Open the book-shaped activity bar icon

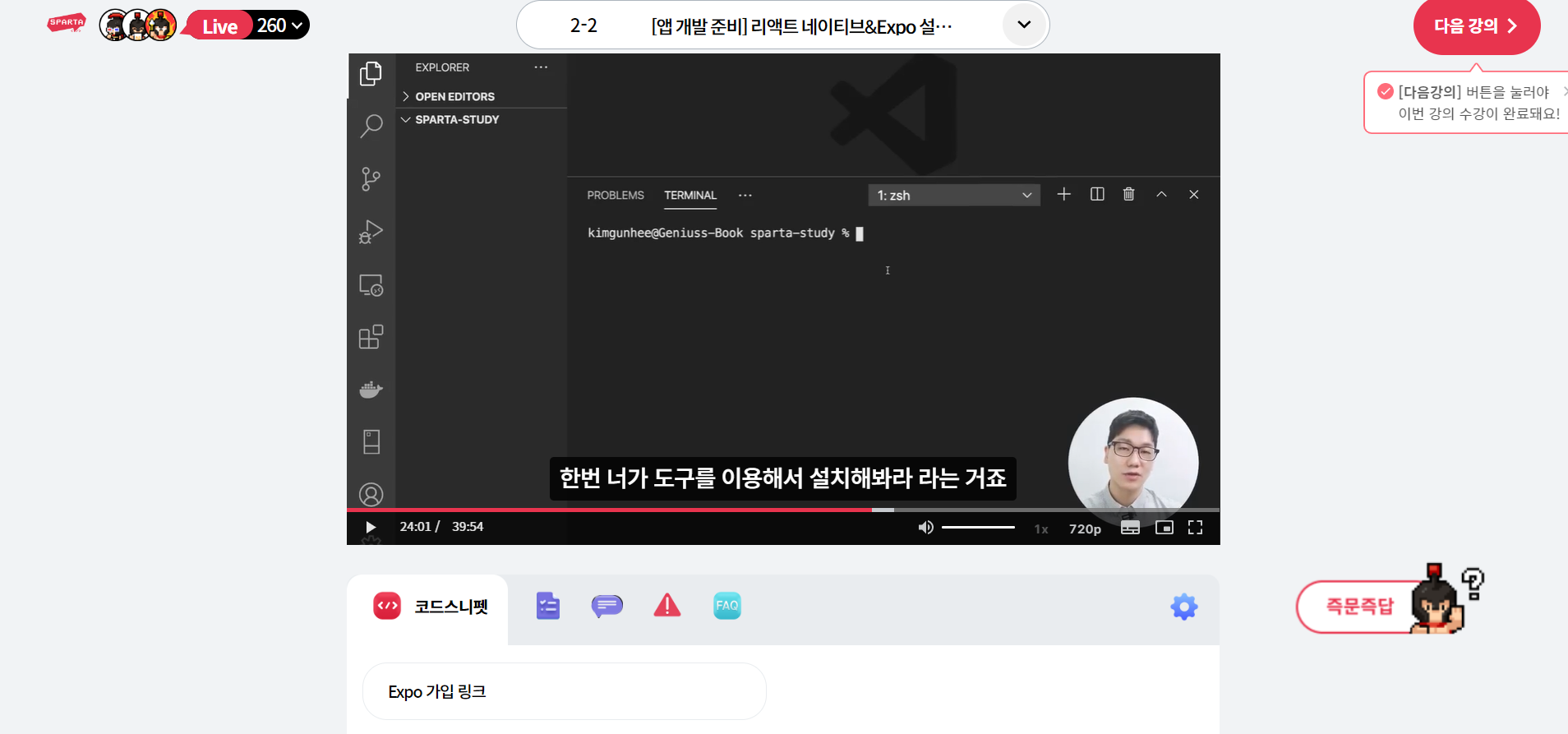[371, 442]
